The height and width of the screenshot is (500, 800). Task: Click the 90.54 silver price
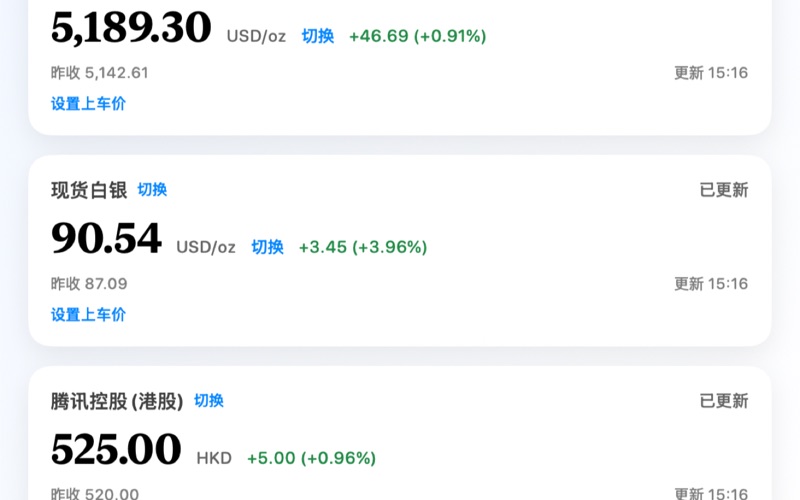point(106,239)
